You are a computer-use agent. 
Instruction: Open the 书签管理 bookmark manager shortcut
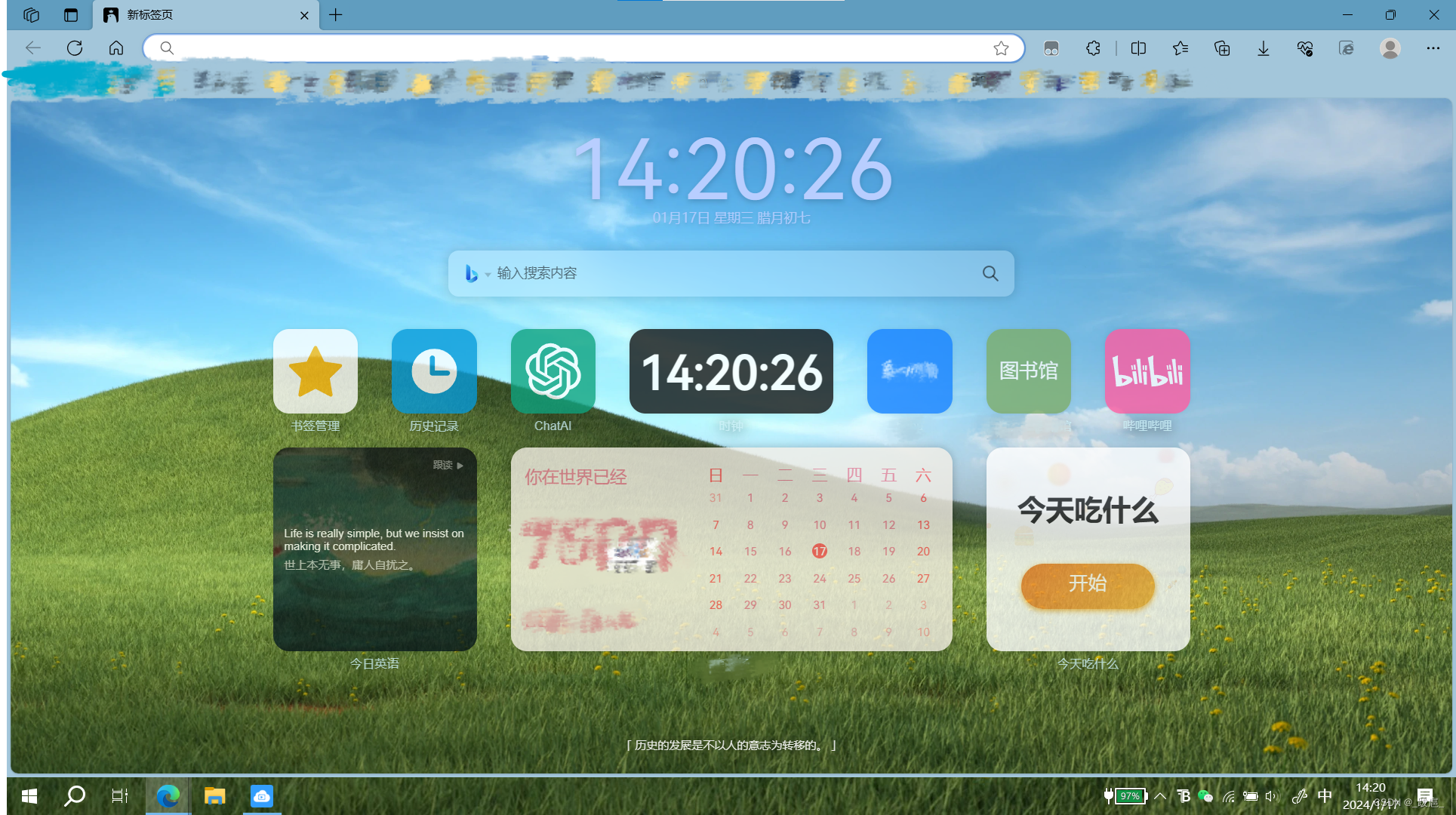(315, 371)
